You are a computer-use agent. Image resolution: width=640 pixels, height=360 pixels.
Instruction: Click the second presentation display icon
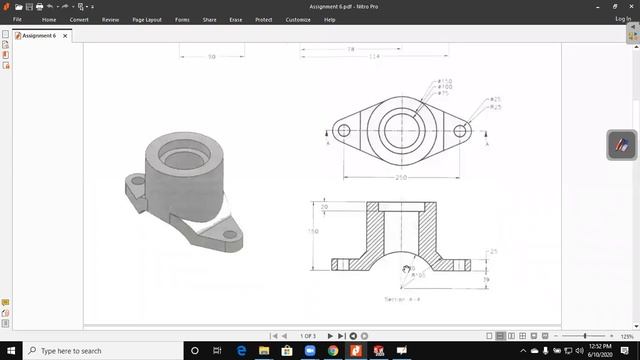tap(545, 336)
